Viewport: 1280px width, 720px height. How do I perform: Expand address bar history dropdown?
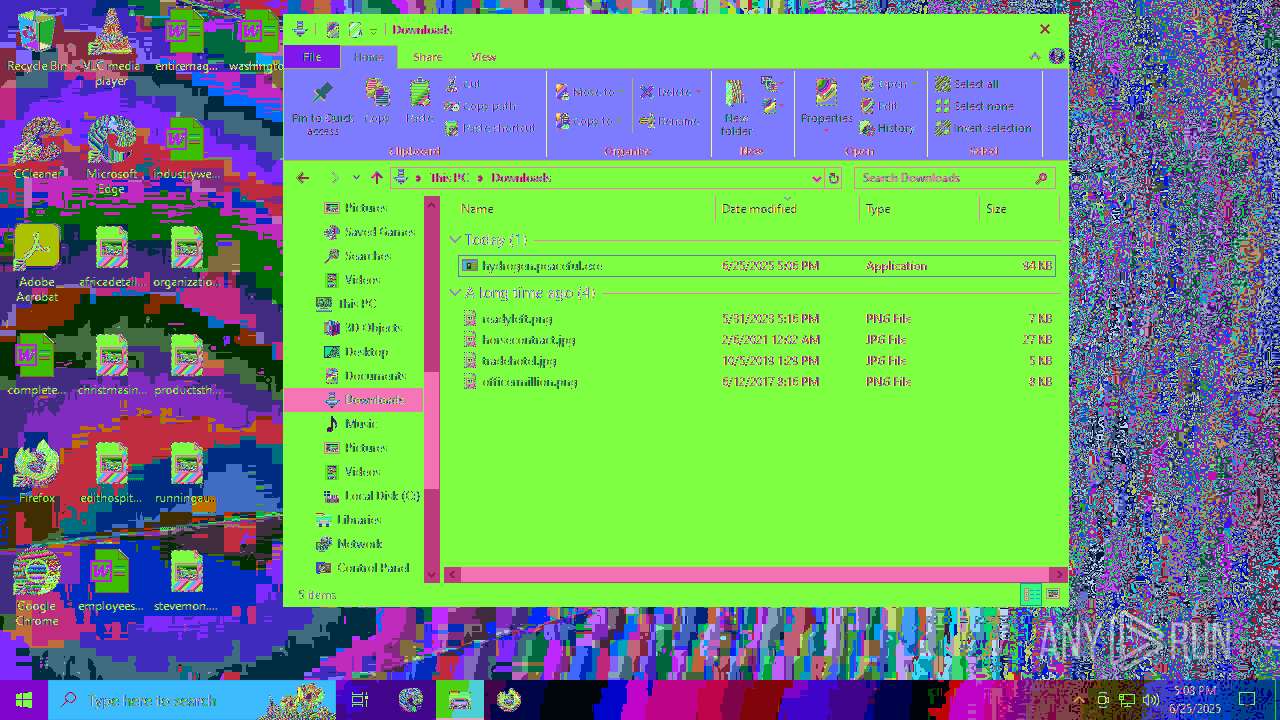816,178
